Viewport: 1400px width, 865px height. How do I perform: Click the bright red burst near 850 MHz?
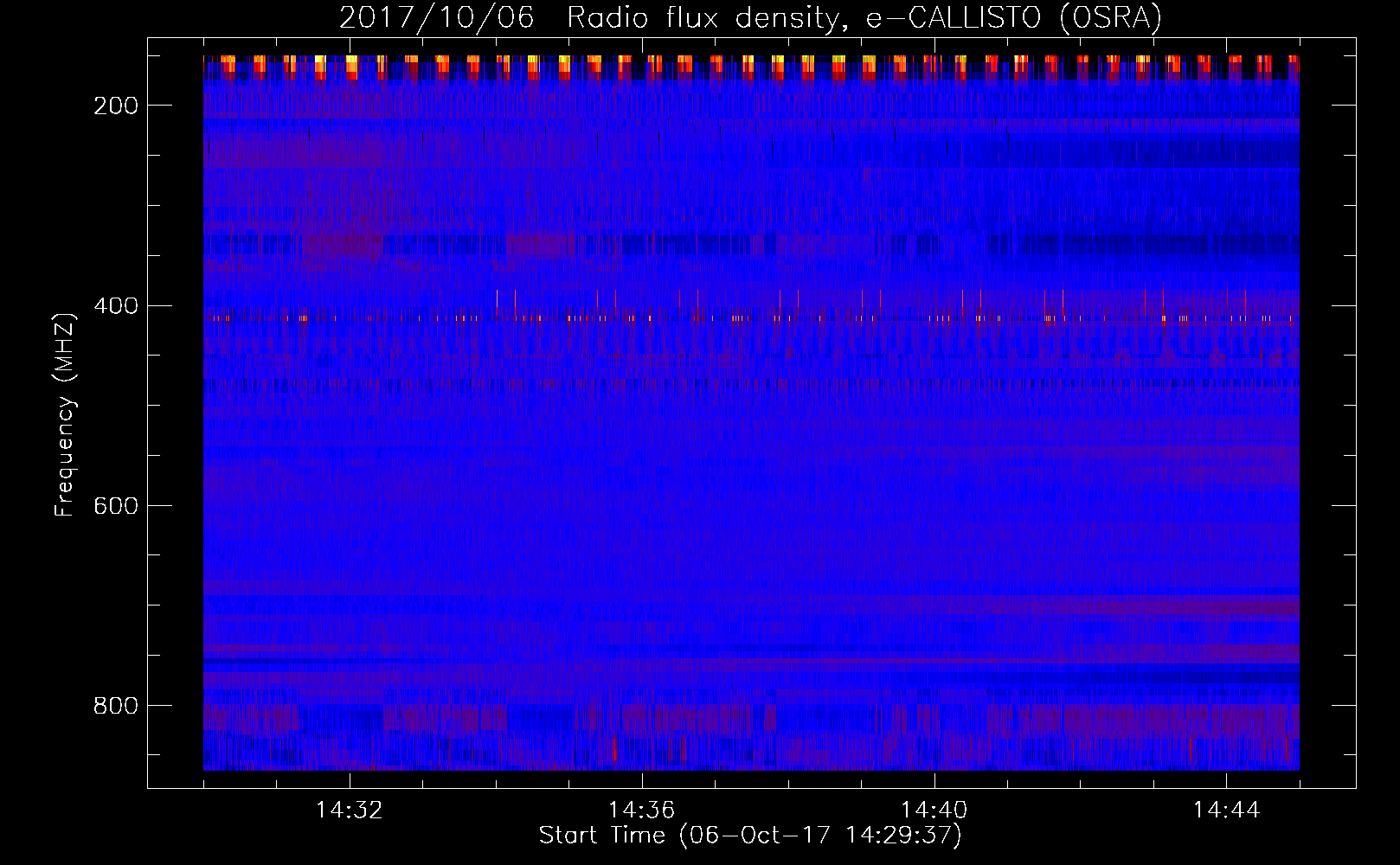(x=614, y=749)
